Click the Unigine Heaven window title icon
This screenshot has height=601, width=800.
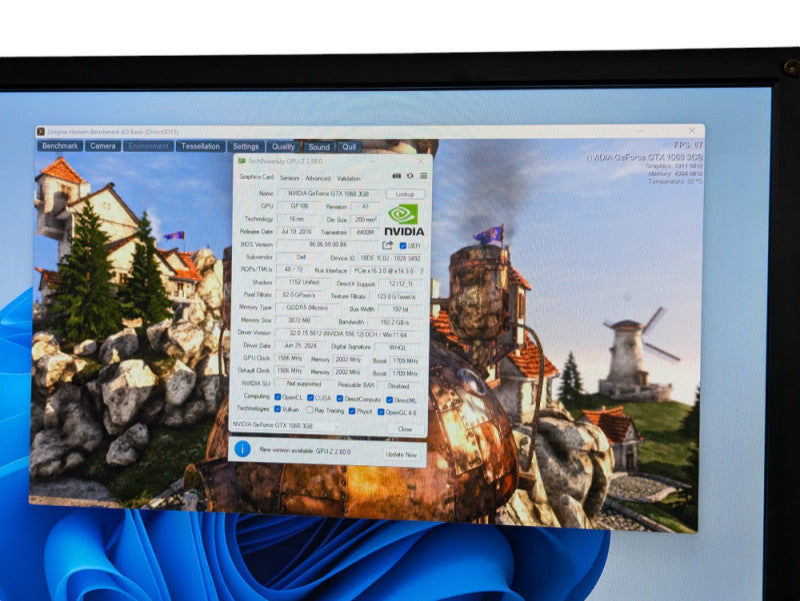pyautogui.click(x=41, y=132)
